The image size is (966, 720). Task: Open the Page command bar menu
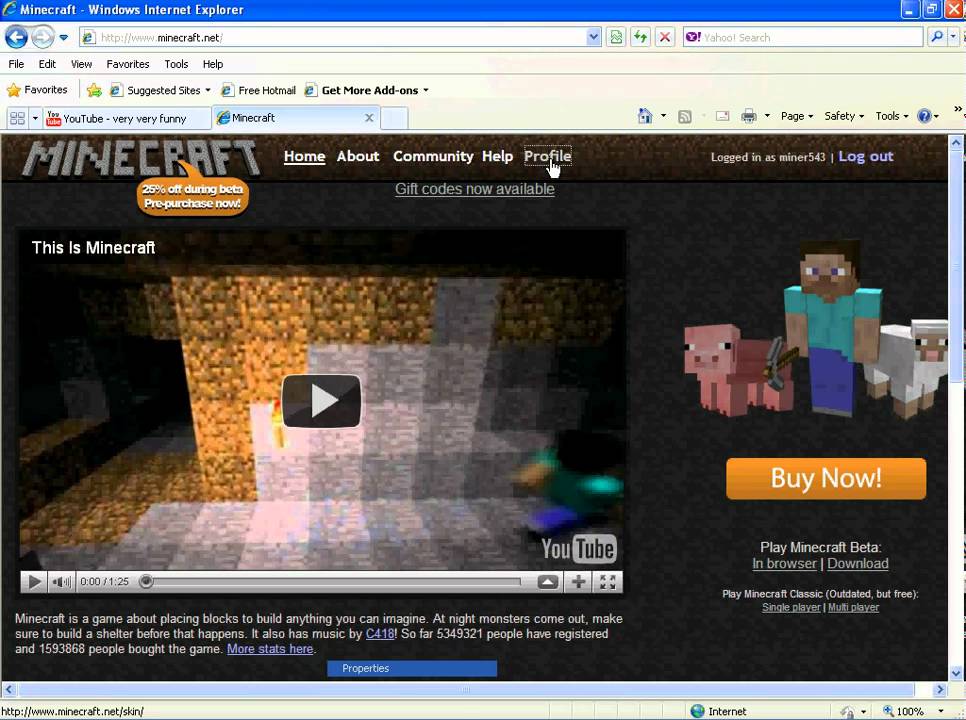tap(797, 116)
